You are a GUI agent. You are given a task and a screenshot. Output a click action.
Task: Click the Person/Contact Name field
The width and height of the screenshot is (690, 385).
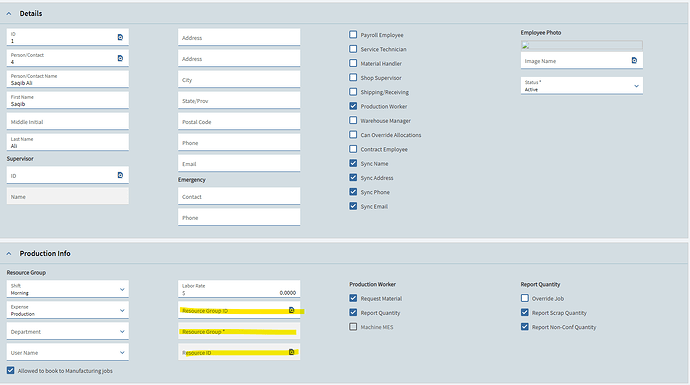point(68,79)
